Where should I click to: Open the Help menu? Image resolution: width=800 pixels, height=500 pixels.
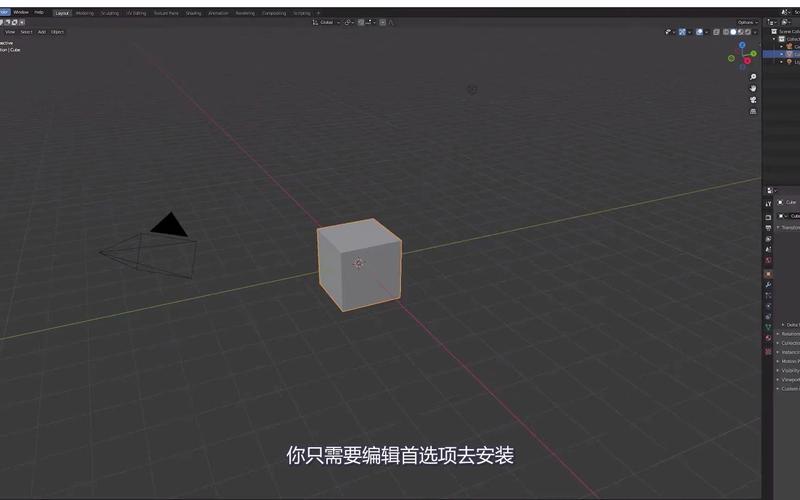coord(39,12)
